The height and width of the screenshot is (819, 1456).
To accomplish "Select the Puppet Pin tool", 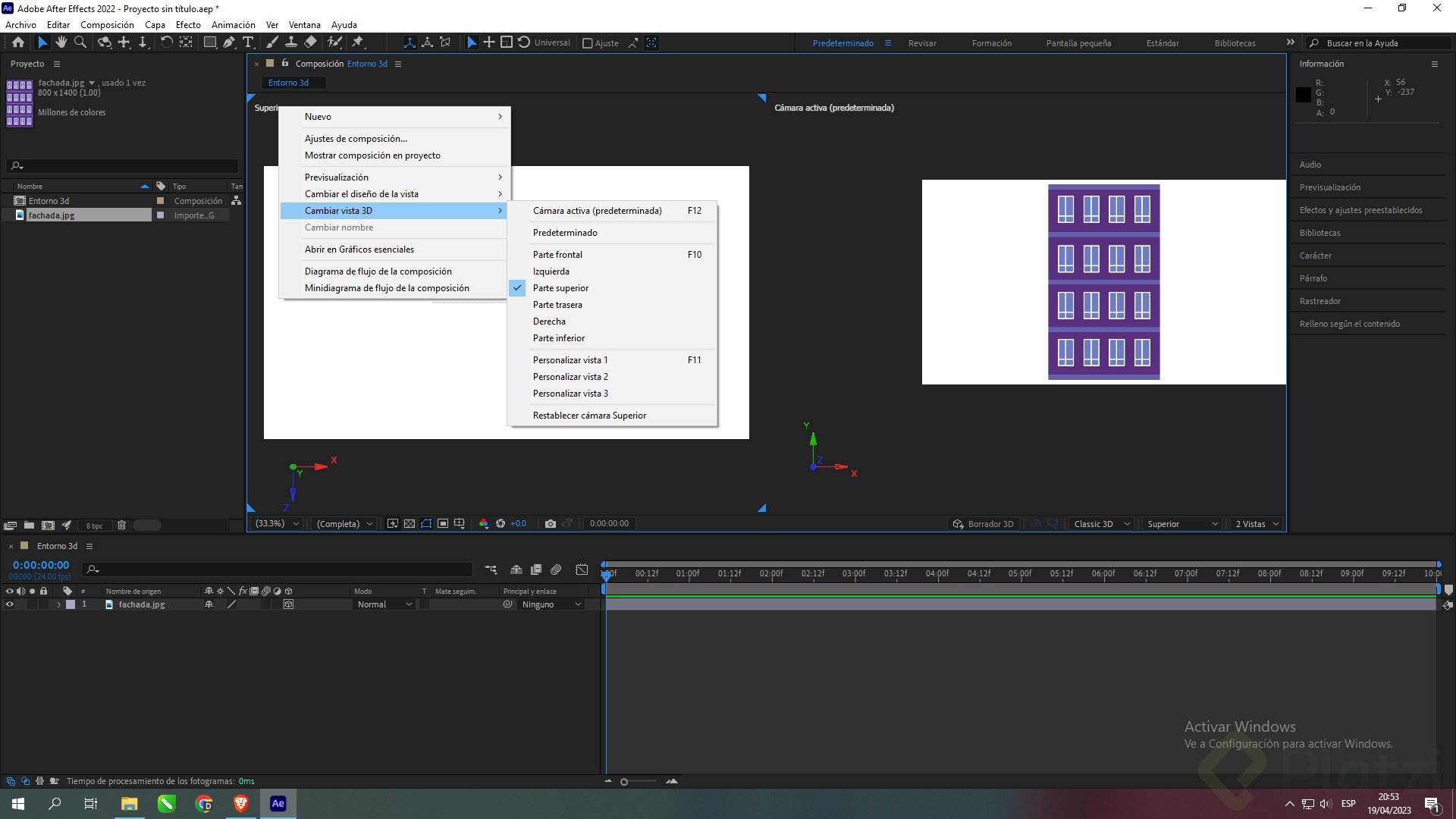I will 358,42.
